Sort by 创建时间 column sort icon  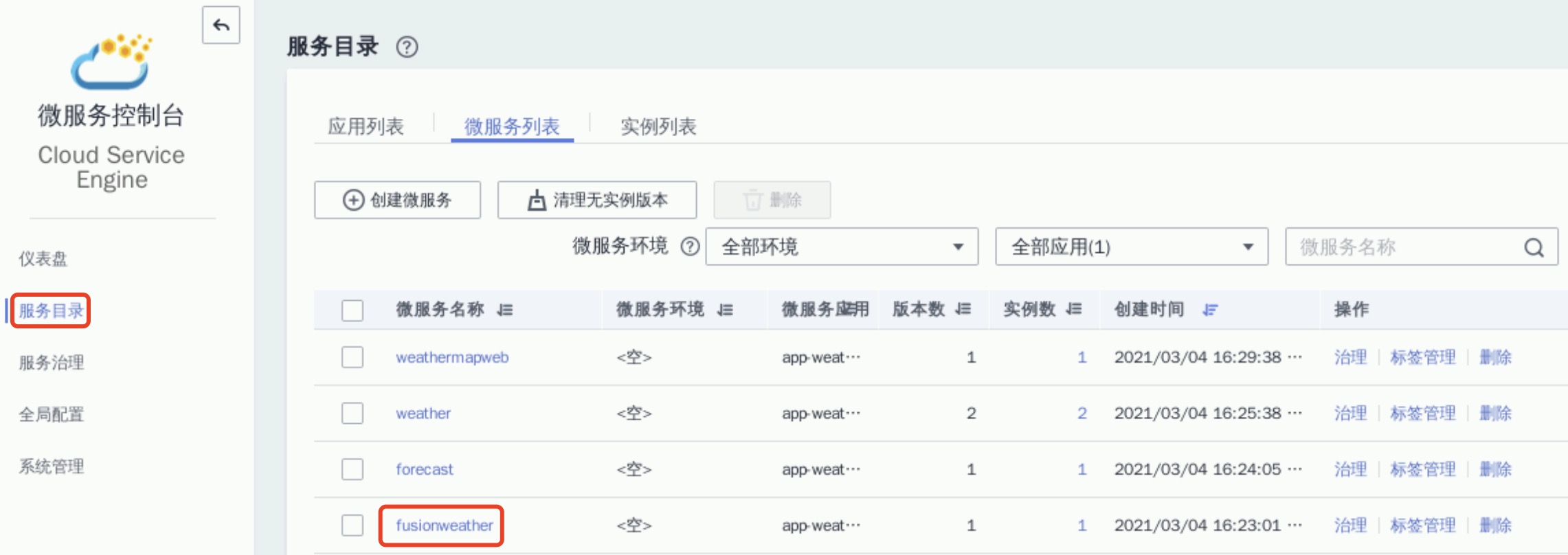1210,310
